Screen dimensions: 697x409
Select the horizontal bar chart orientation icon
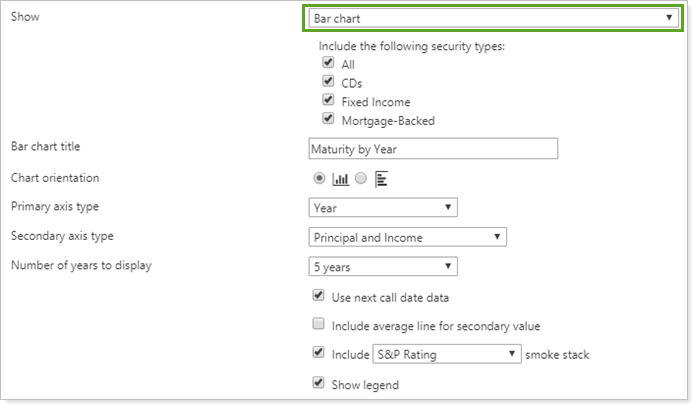(x=380, y=179)
